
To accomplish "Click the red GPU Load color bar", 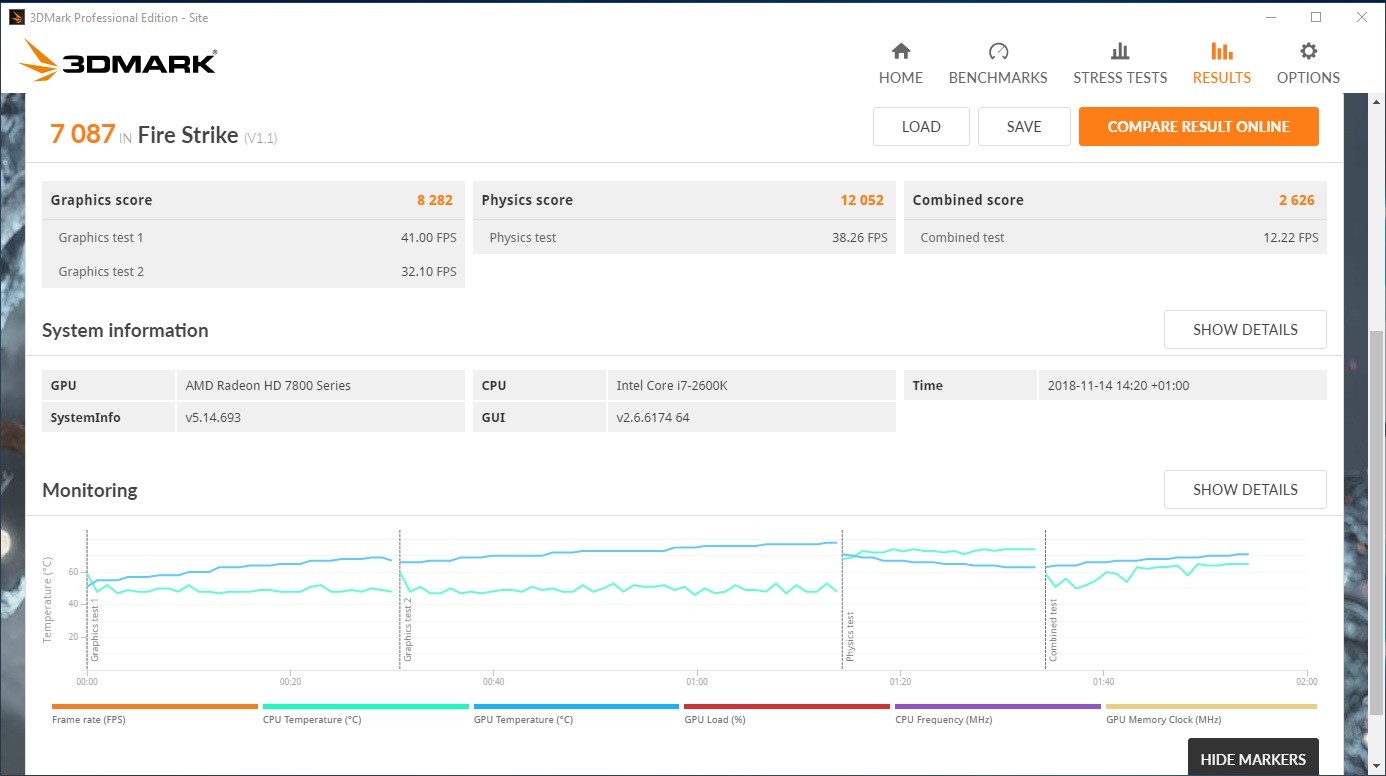I will pos(787,707).
